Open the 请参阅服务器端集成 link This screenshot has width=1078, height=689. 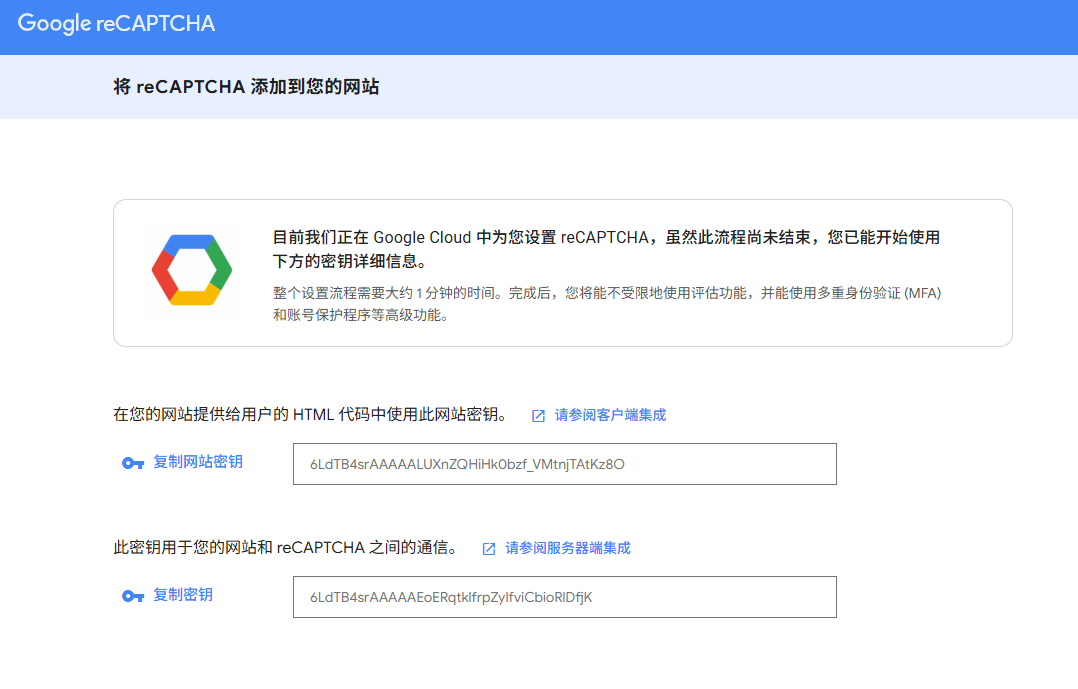[567, 548]
